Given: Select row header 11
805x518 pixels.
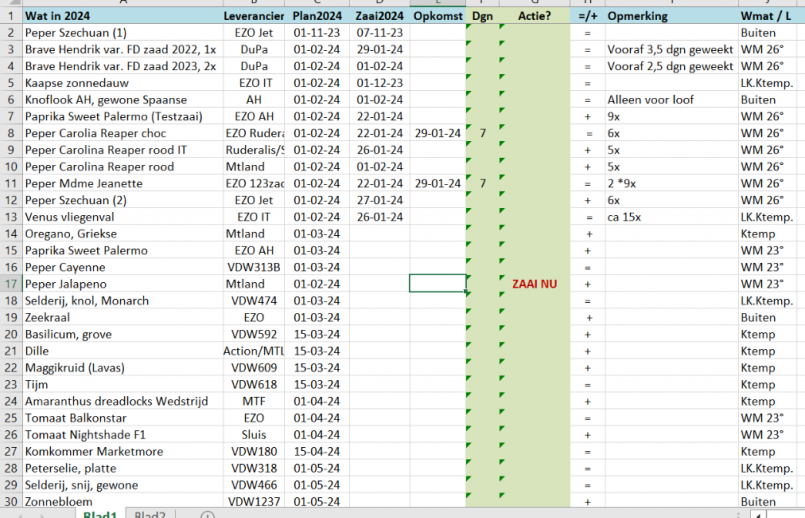Looking at the screenshot, I should click(10, 184).
